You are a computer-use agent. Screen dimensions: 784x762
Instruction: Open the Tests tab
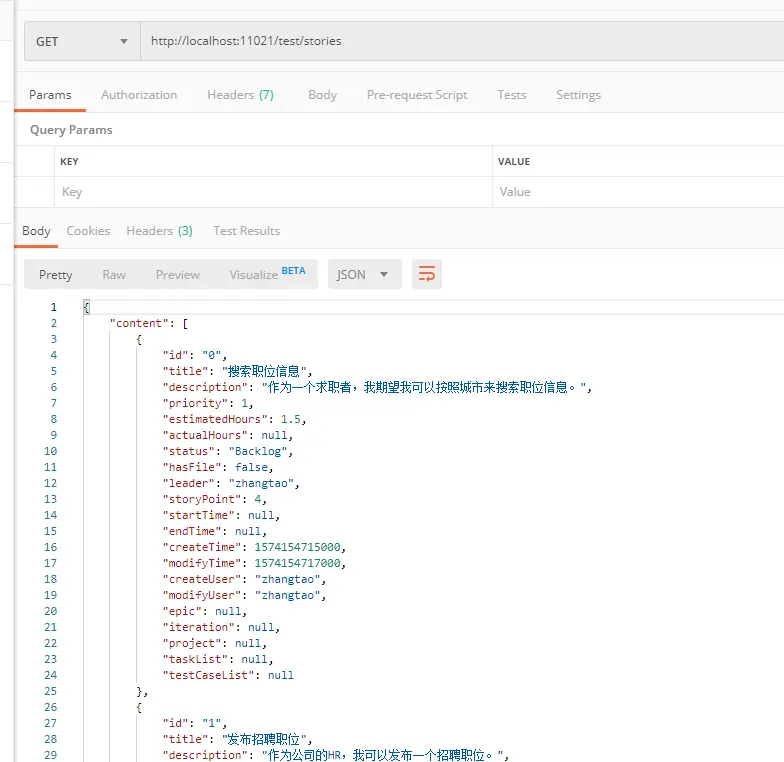pos(512,95)
